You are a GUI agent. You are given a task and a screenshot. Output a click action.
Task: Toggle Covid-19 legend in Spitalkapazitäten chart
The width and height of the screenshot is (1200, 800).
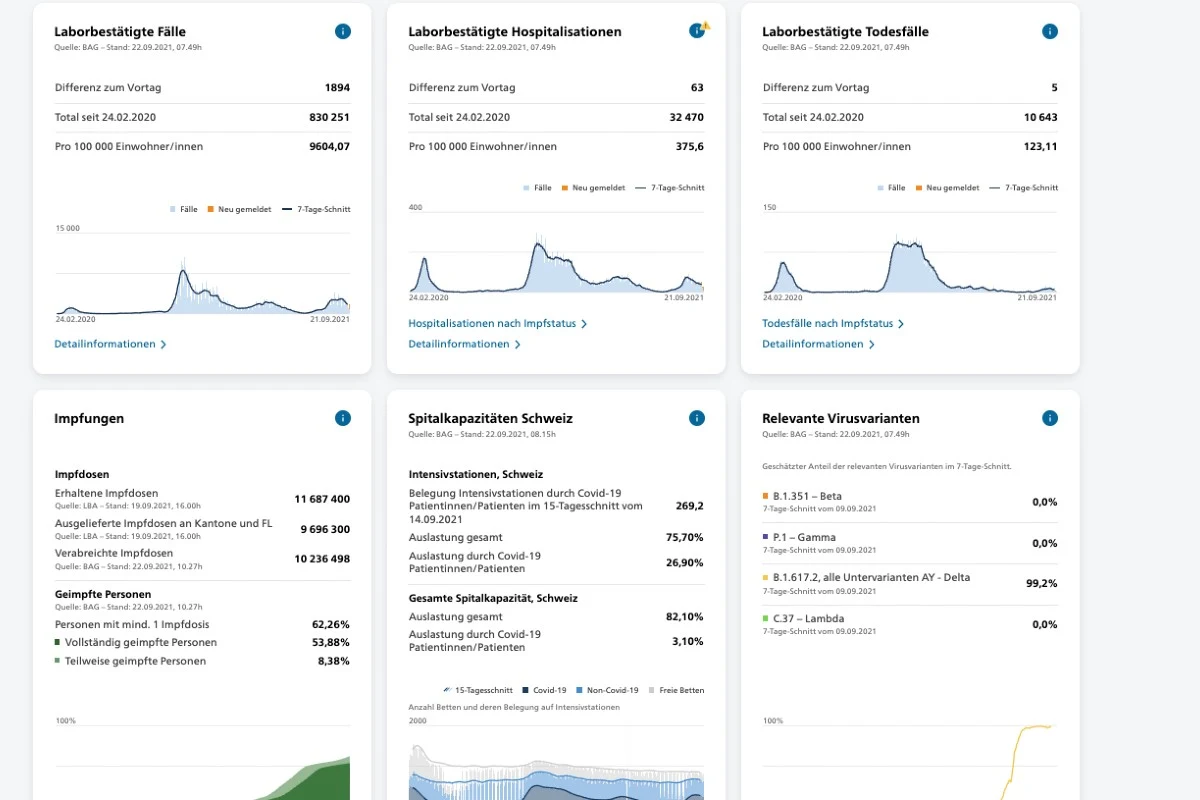tap(544, 690)
